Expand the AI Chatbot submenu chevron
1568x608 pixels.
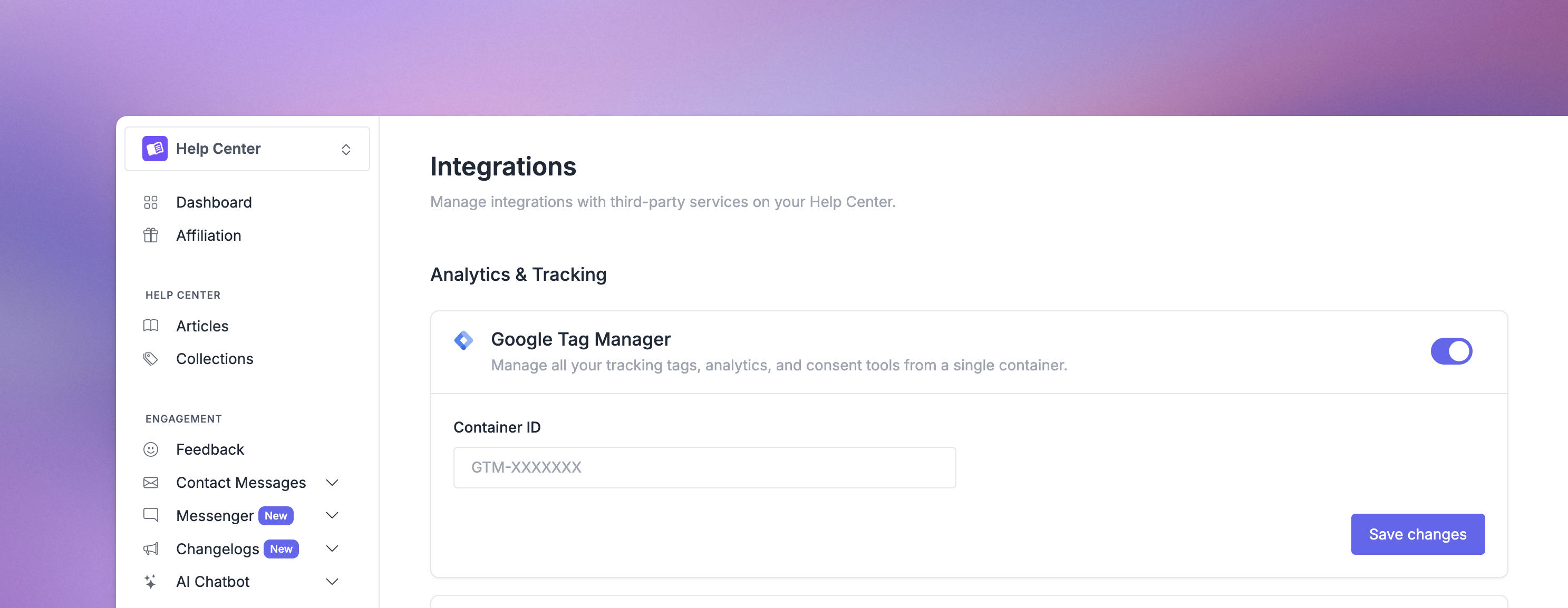(332, 582)
